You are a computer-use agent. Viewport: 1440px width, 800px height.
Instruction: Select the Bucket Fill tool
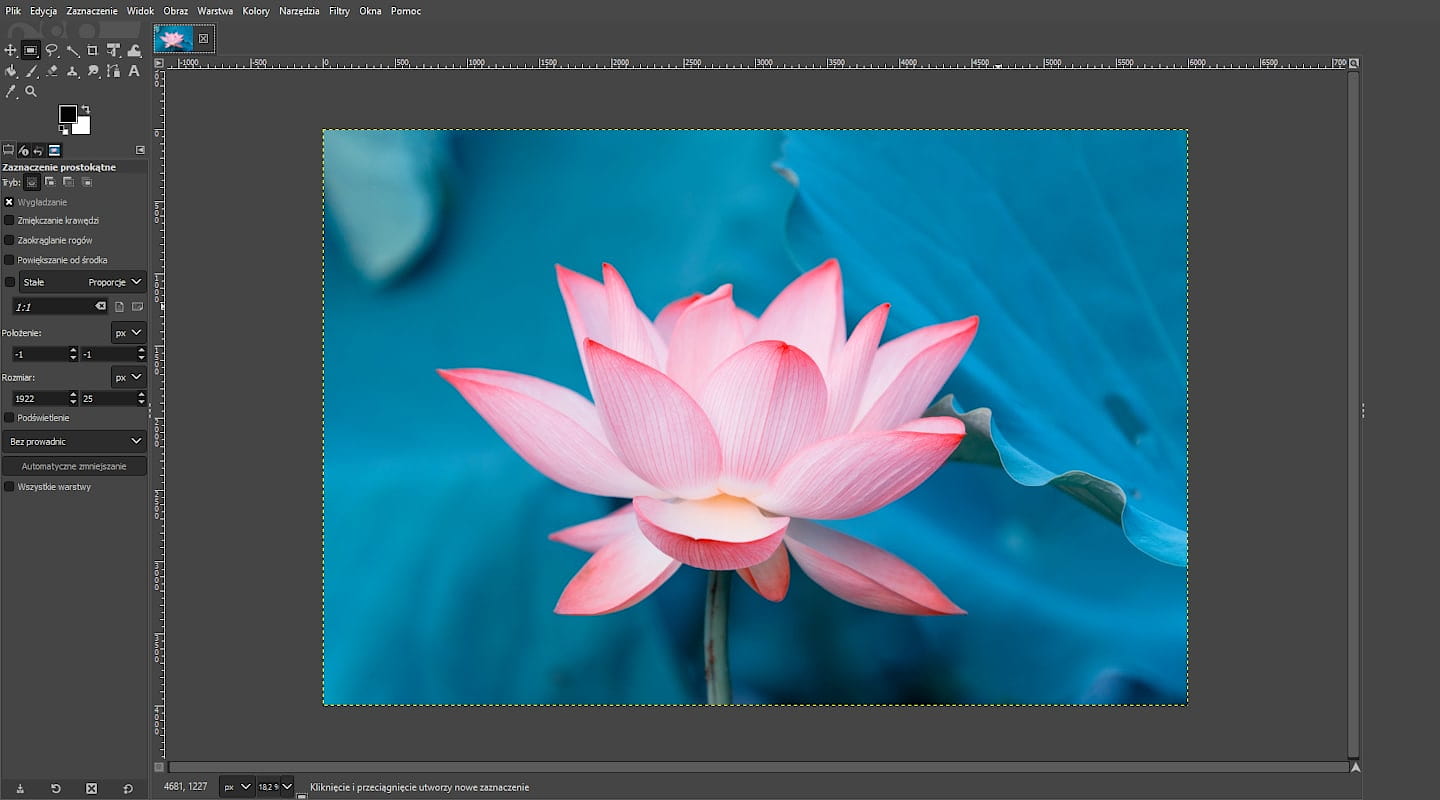click(10, 71)
